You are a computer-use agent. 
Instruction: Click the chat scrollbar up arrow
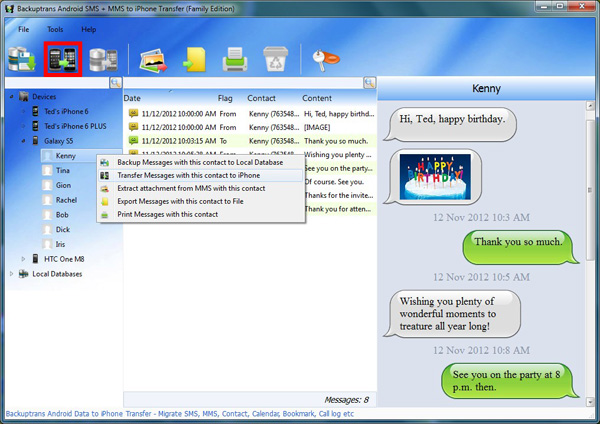point(590,105)
